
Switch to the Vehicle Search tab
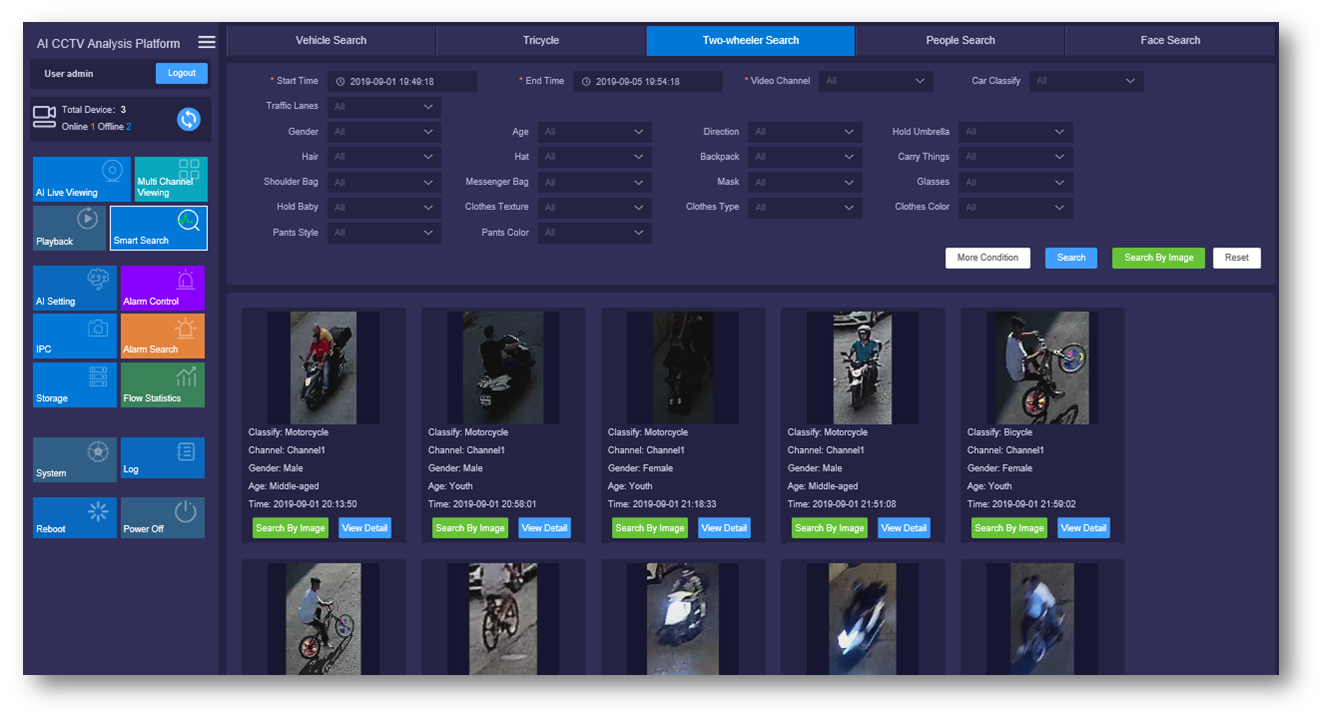coord(331,41)
